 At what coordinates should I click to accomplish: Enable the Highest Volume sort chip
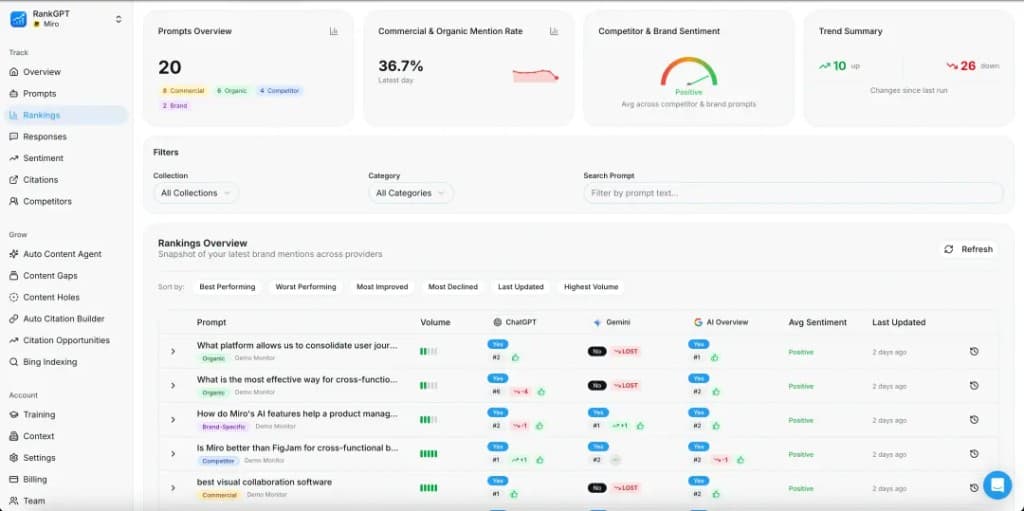pos(590,287)
